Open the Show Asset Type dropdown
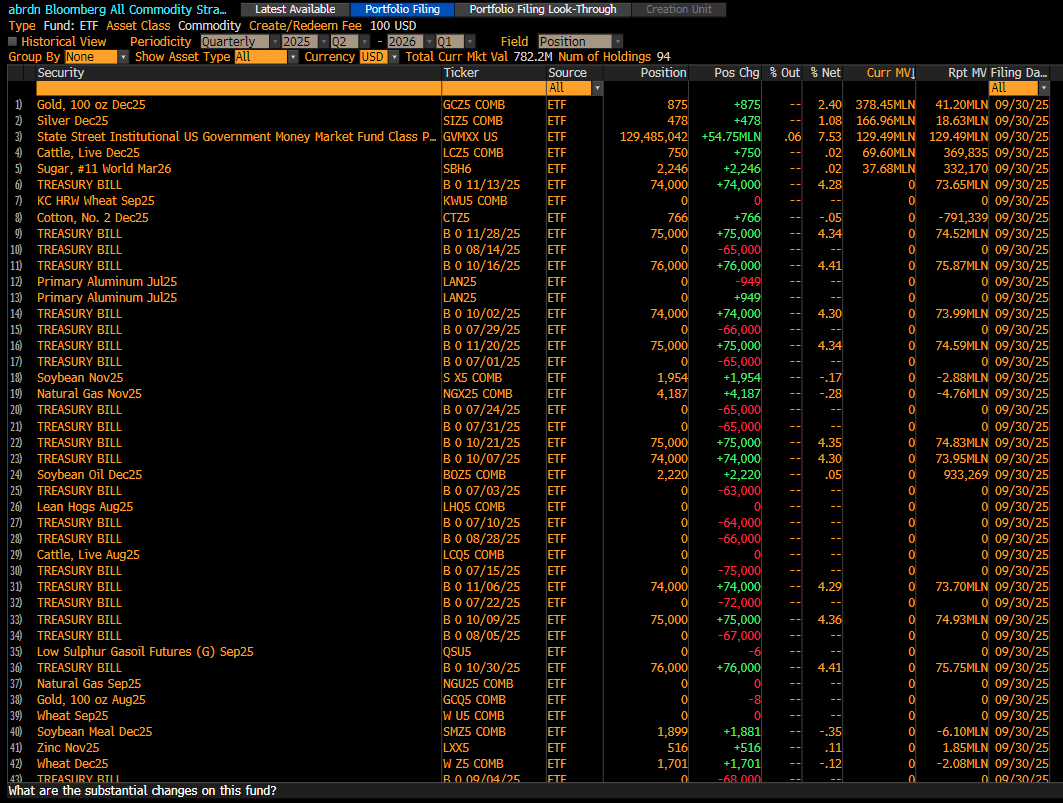Image resolution: width=1063 pixels, height=803 pixels. (x=265, y=57)
